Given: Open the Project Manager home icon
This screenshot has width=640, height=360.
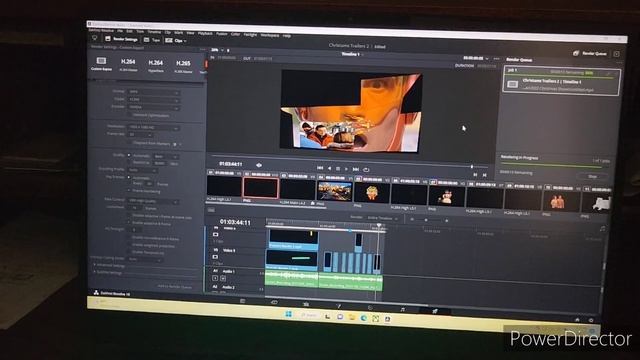Looking at the screenshot, I should click(x=577, y=320).
